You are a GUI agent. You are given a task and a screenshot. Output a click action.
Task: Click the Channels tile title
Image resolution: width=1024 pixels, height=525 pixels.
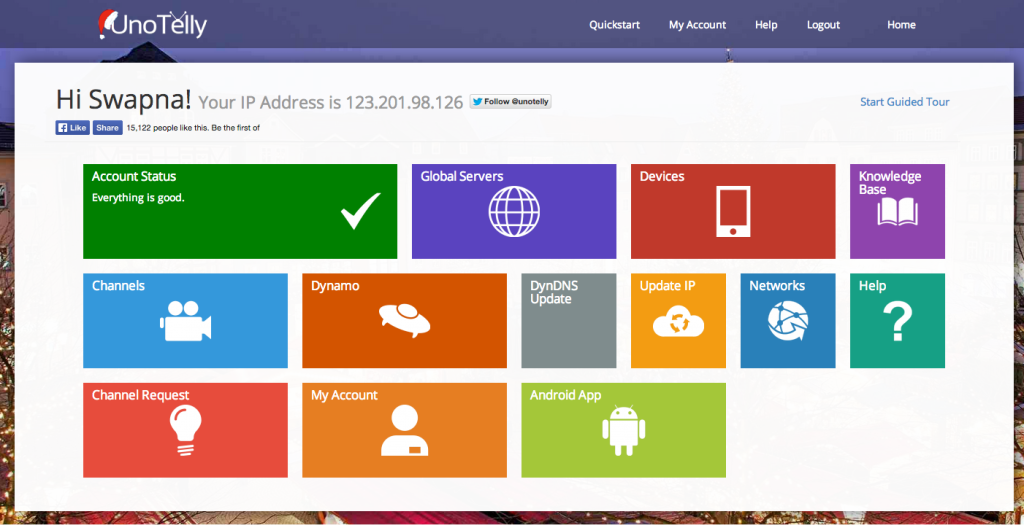tap(118, 286)
